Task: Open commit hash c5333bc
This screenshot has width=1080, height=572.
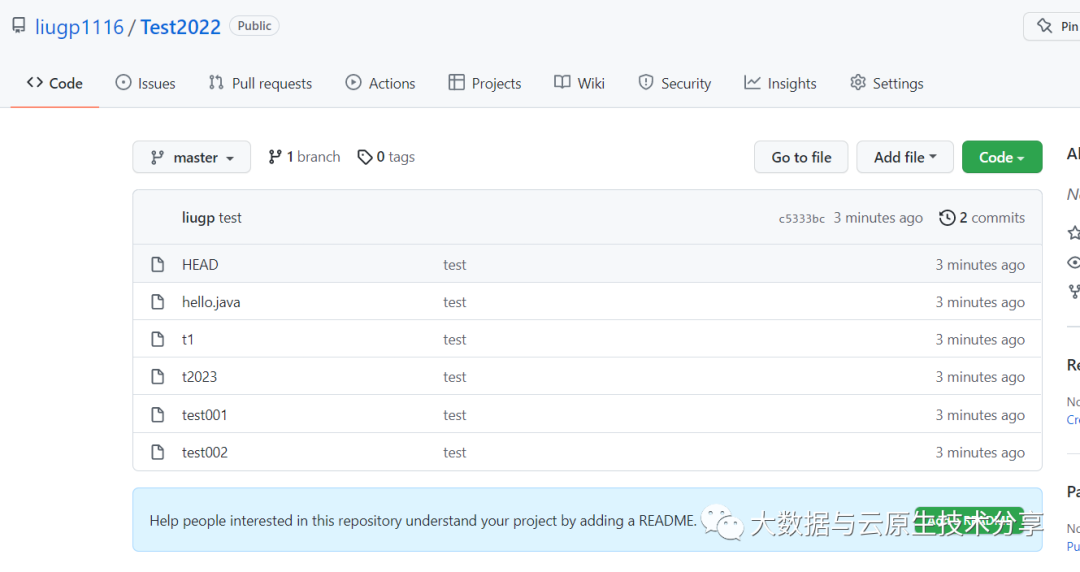Action: tap(802, 218)
